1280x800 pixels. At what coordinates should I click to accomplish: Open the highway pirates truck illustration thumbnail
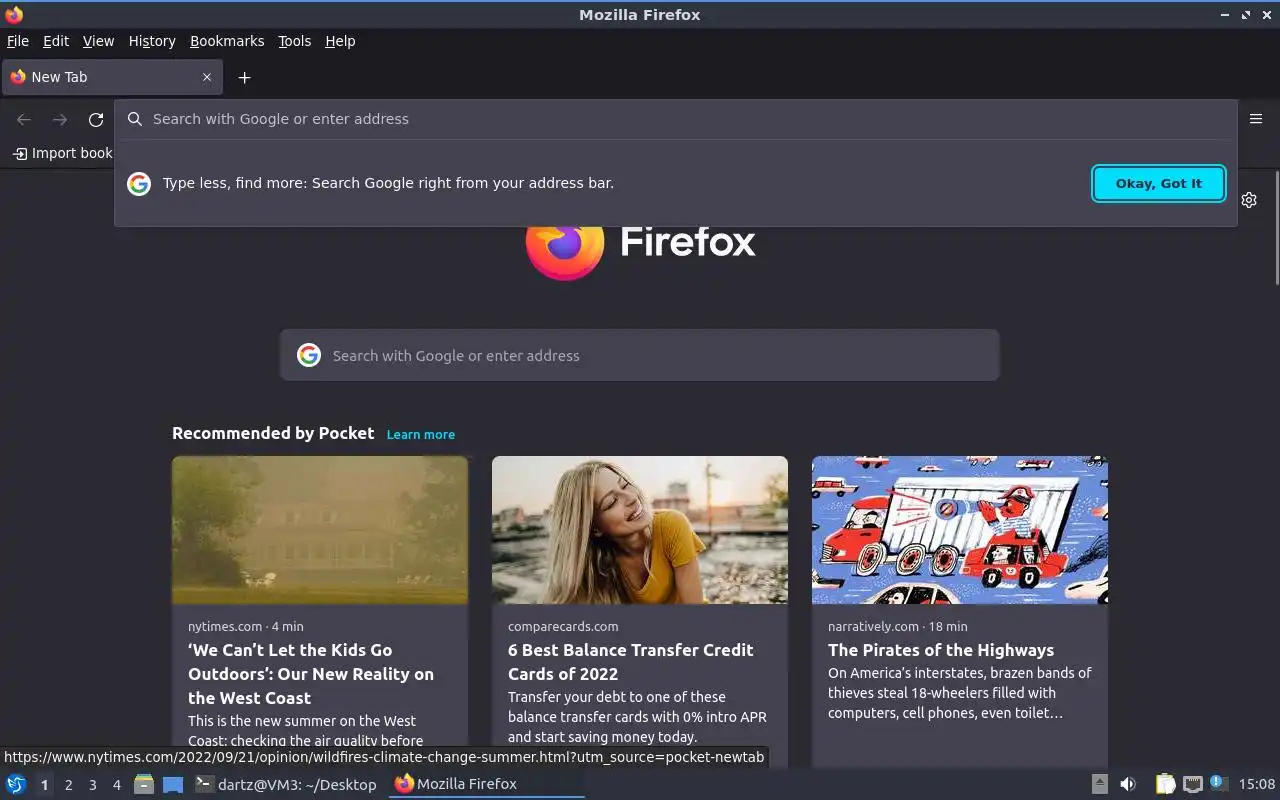960,530
